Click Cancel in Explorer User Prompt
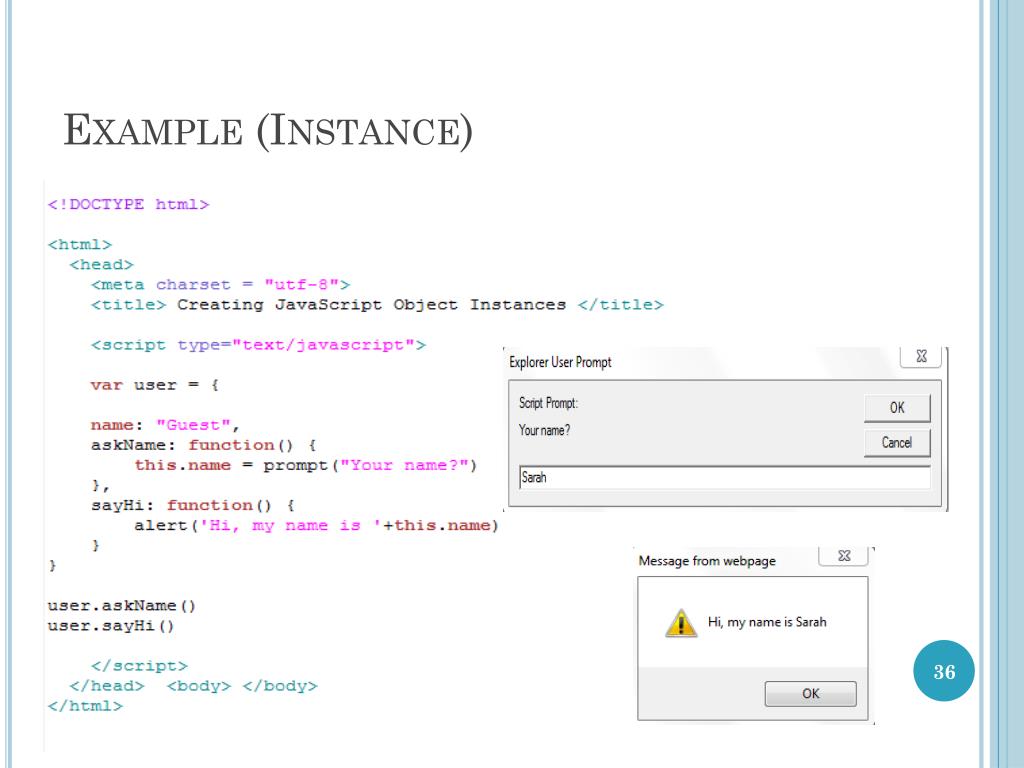 897,443
